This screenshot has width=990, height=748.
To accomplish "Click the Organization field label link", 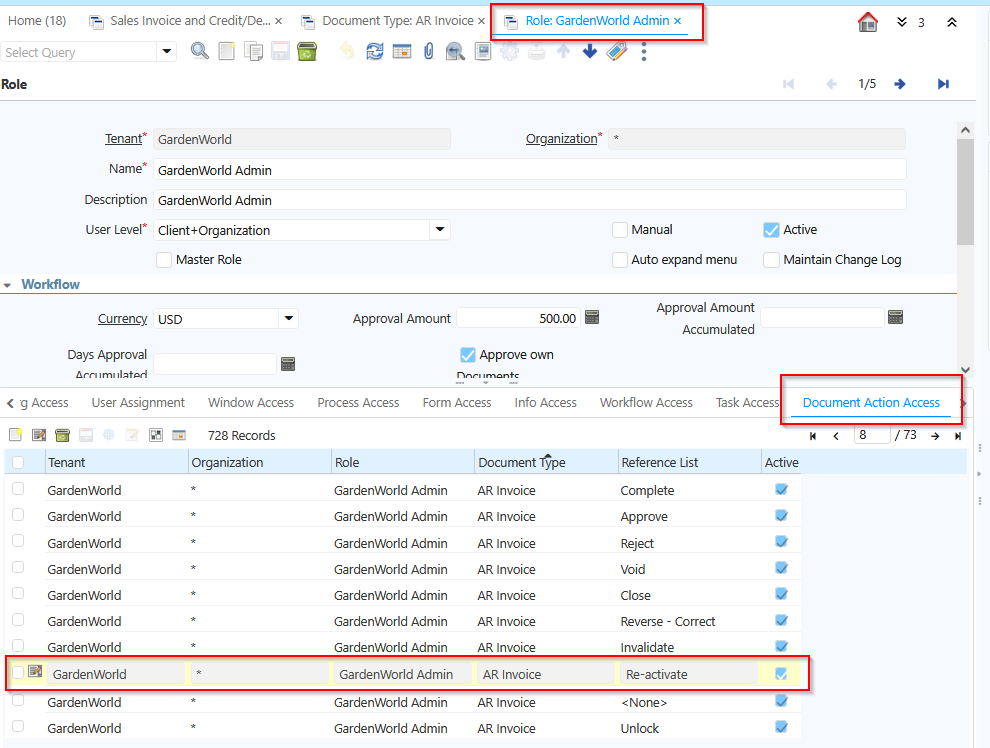I will (x=563, y=138).
